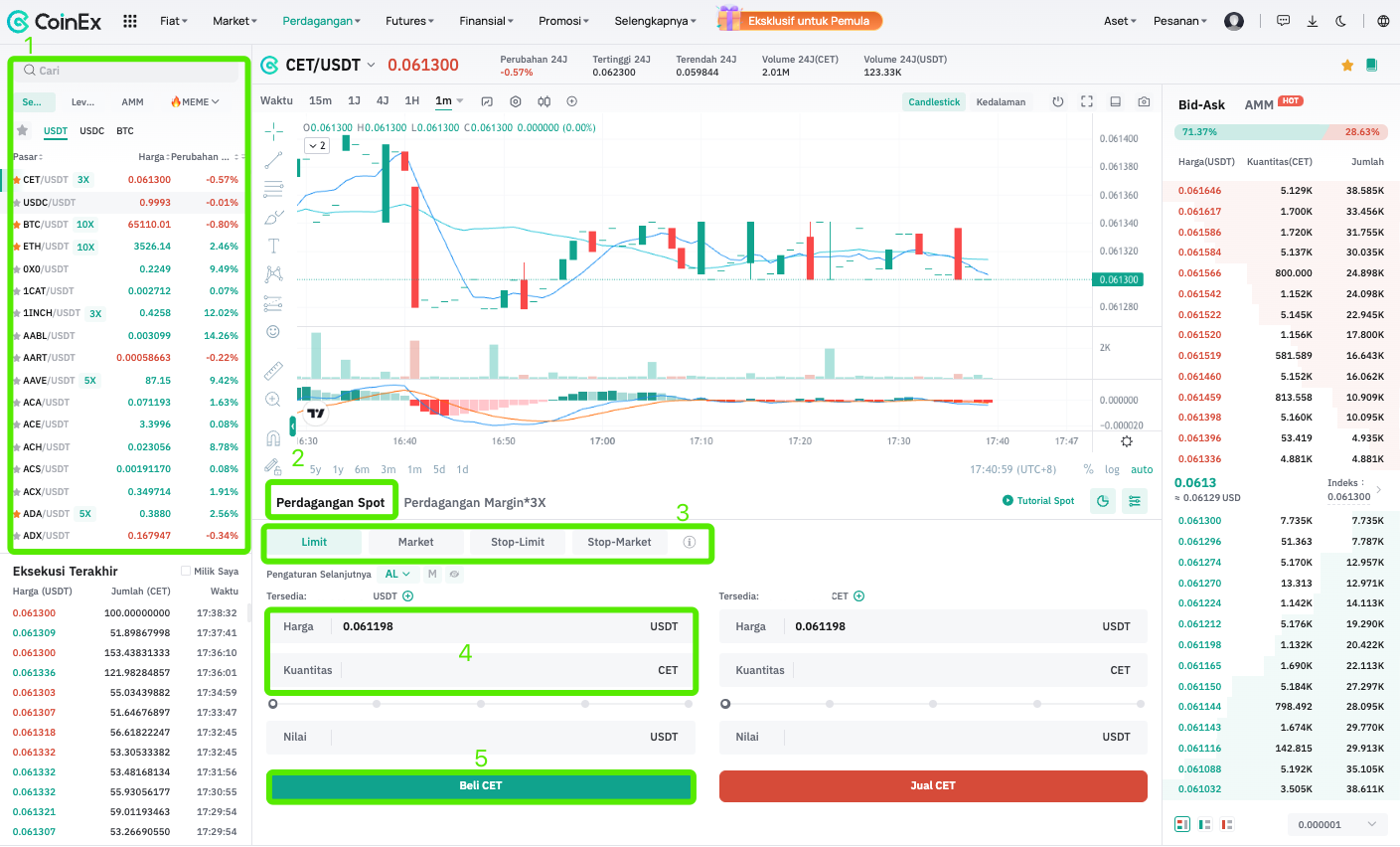Click the order type info icon
The height and width of the screenshot is (847, 1400).
(690, 542)
